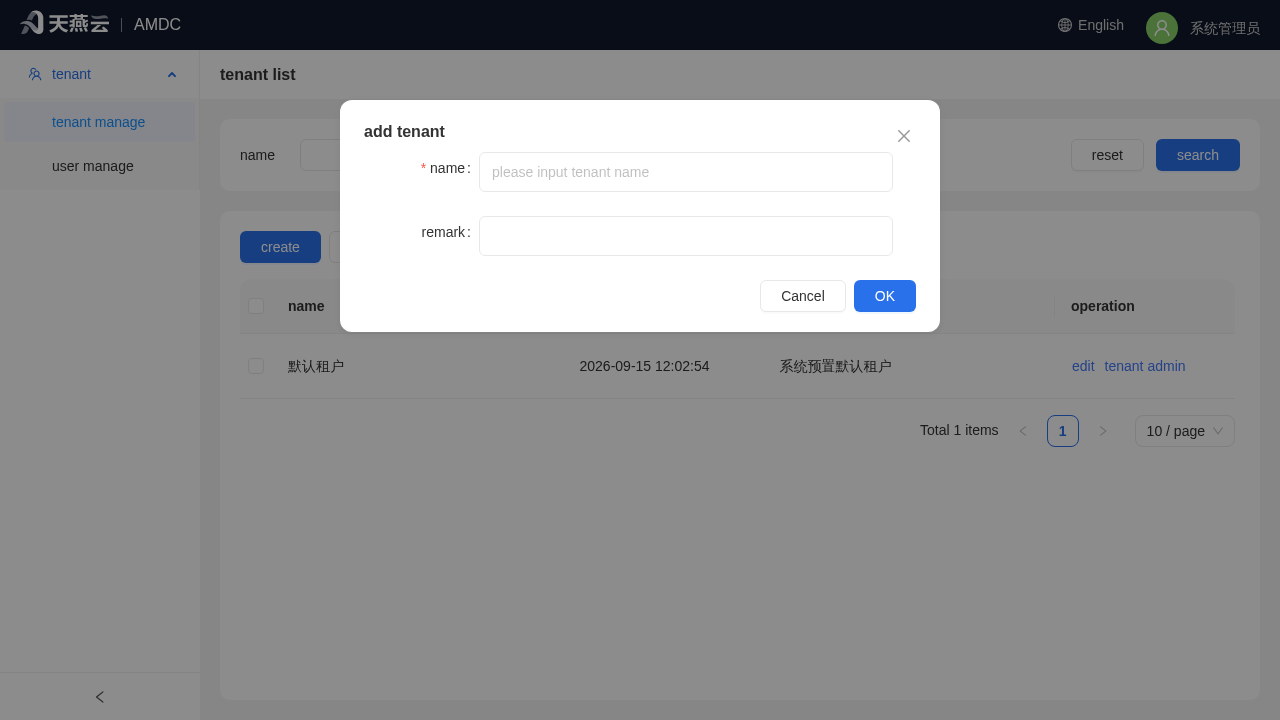Open tenant manage menu item
The height and width of the screenshot is (720, 1280).
point(100,122)
